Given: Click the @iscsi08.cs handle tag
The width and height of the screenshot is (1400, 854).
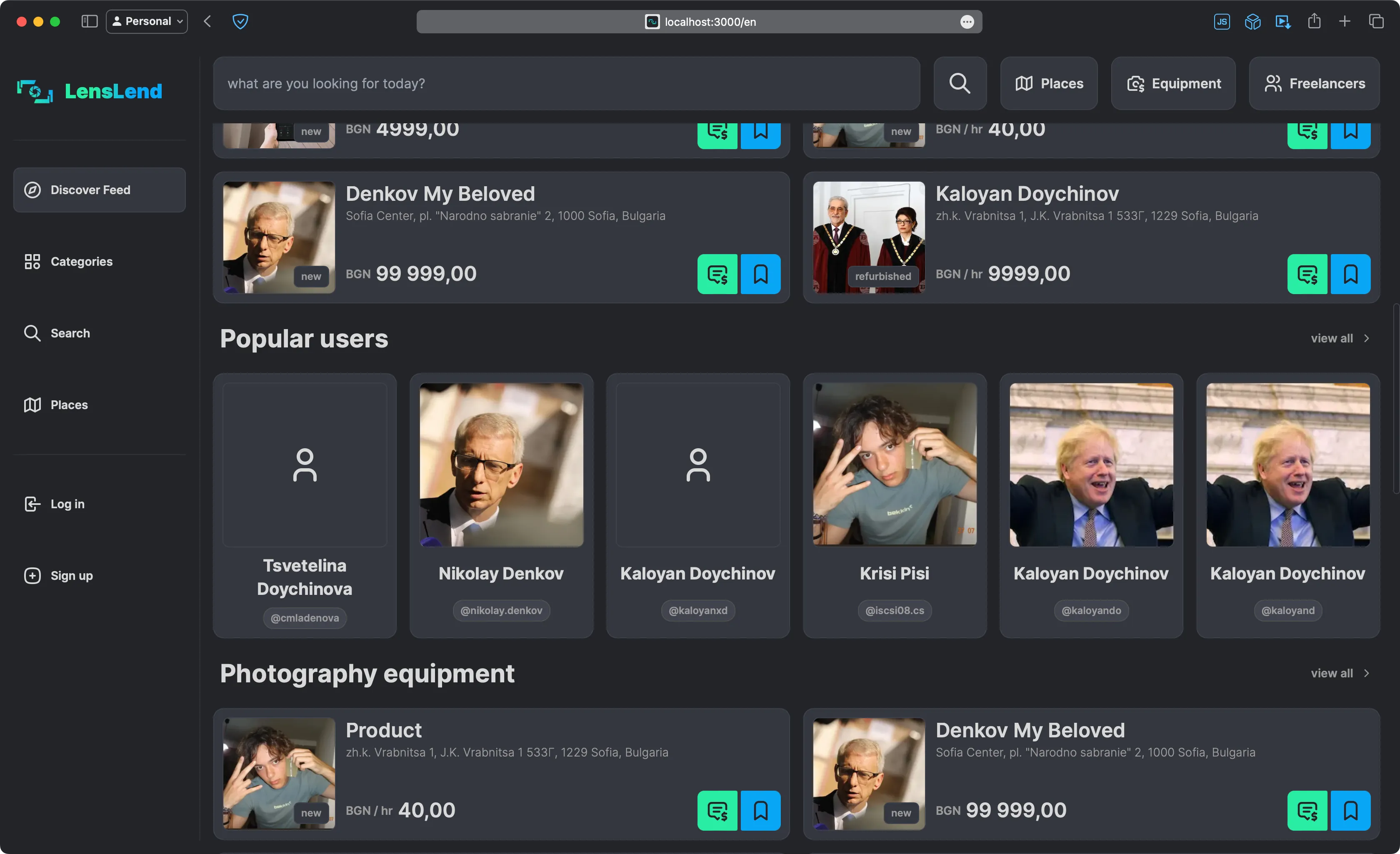Looking at the screenshot, I should pos(894,610).
